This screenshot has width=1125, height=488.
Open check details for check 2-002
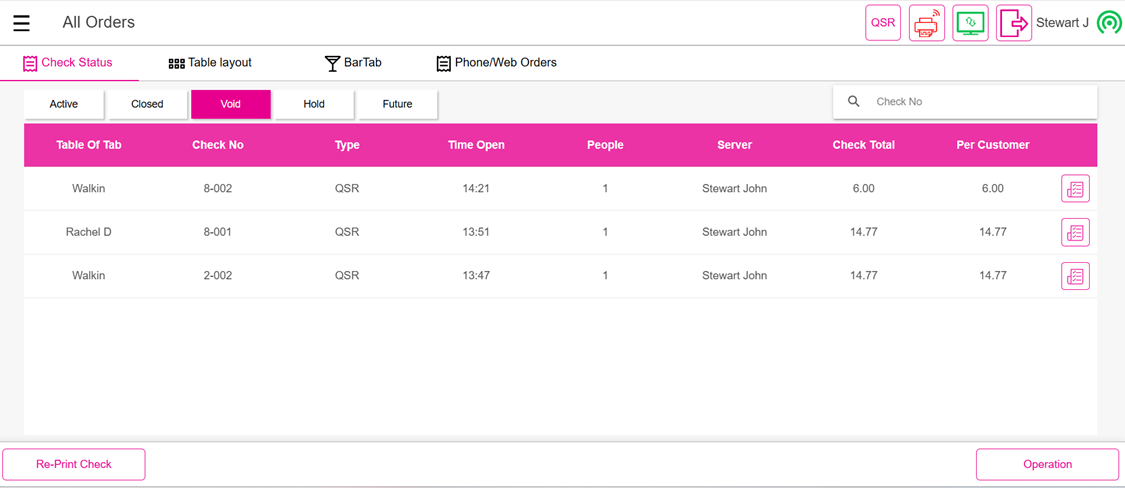tap(1075, 276)
